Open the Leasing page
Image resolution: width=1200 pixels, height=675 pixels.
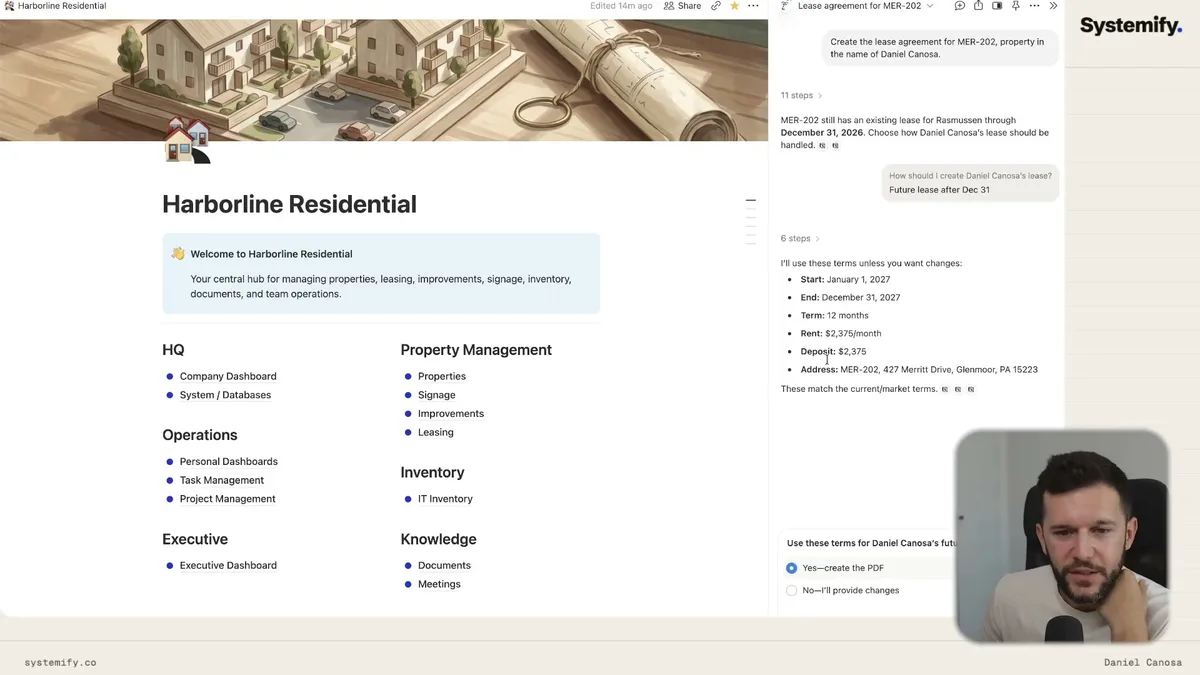(x=436, y=433)
